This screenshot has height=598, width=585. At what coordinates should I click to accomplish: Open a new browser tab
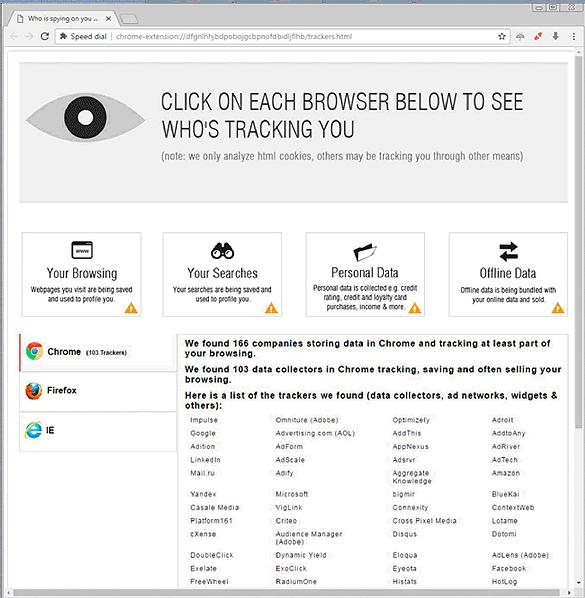[129, 19]
